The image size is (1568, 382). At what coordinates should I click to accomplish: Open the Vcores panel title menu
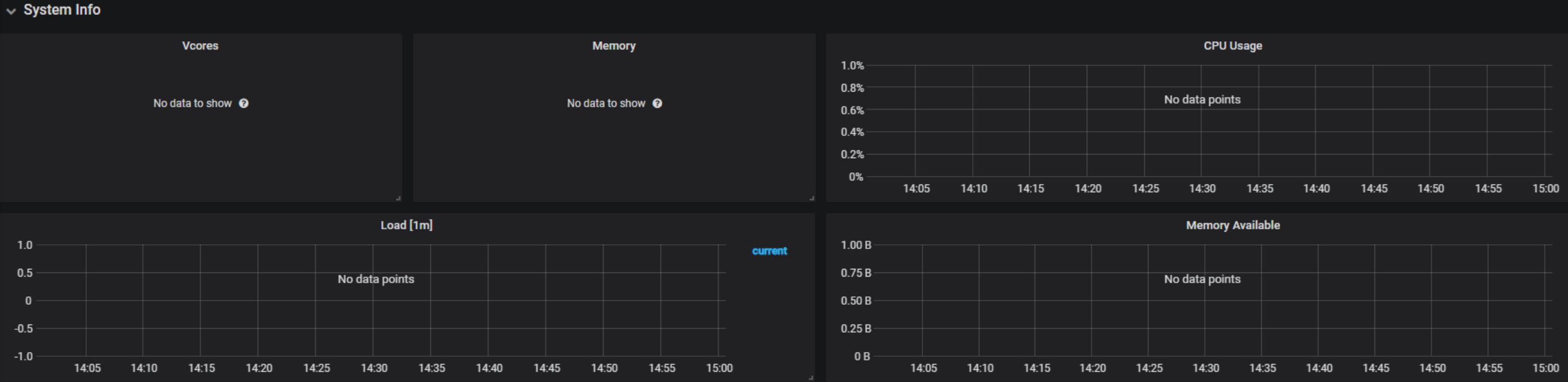(200, 46)
